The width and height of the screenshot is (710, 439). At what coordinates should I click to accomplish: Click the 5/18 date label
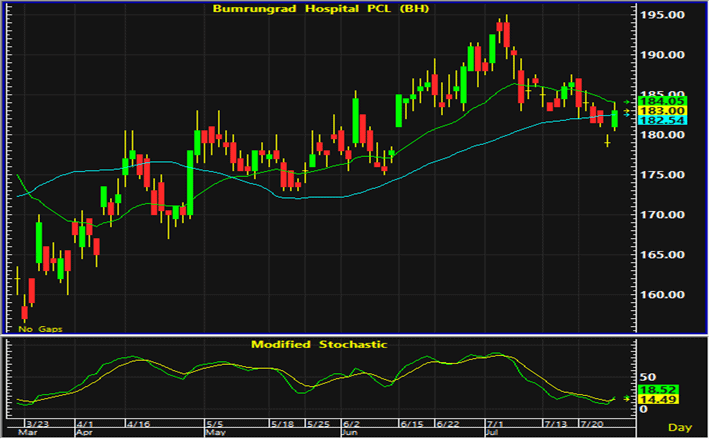283,424
